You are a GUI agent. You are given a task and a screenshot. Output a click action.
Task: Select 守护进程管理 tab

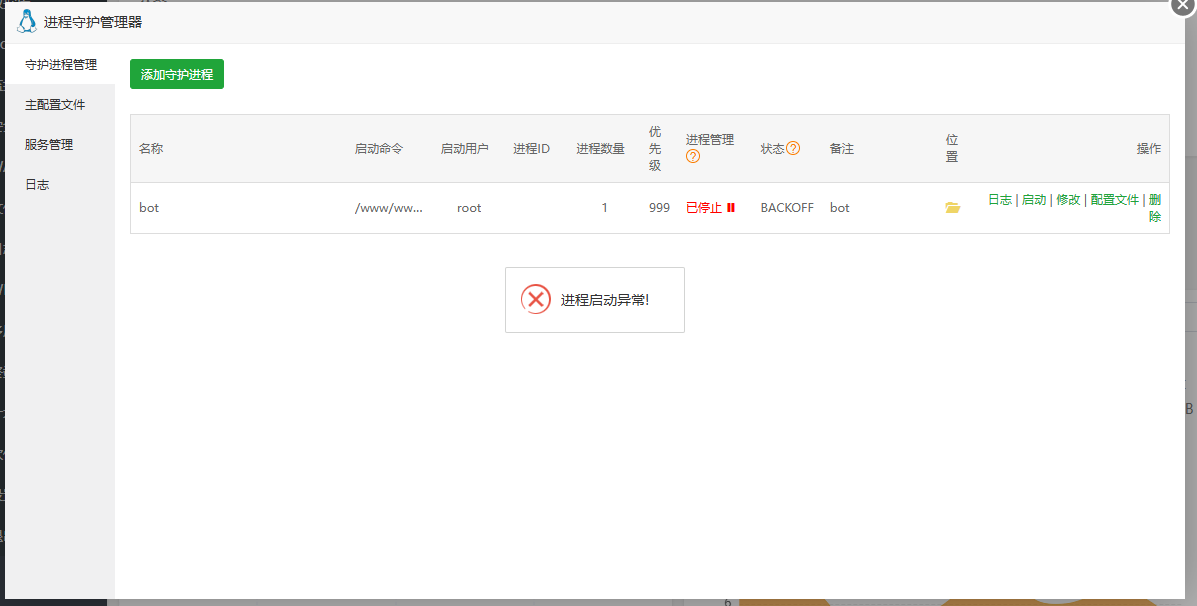click(60, 65)
